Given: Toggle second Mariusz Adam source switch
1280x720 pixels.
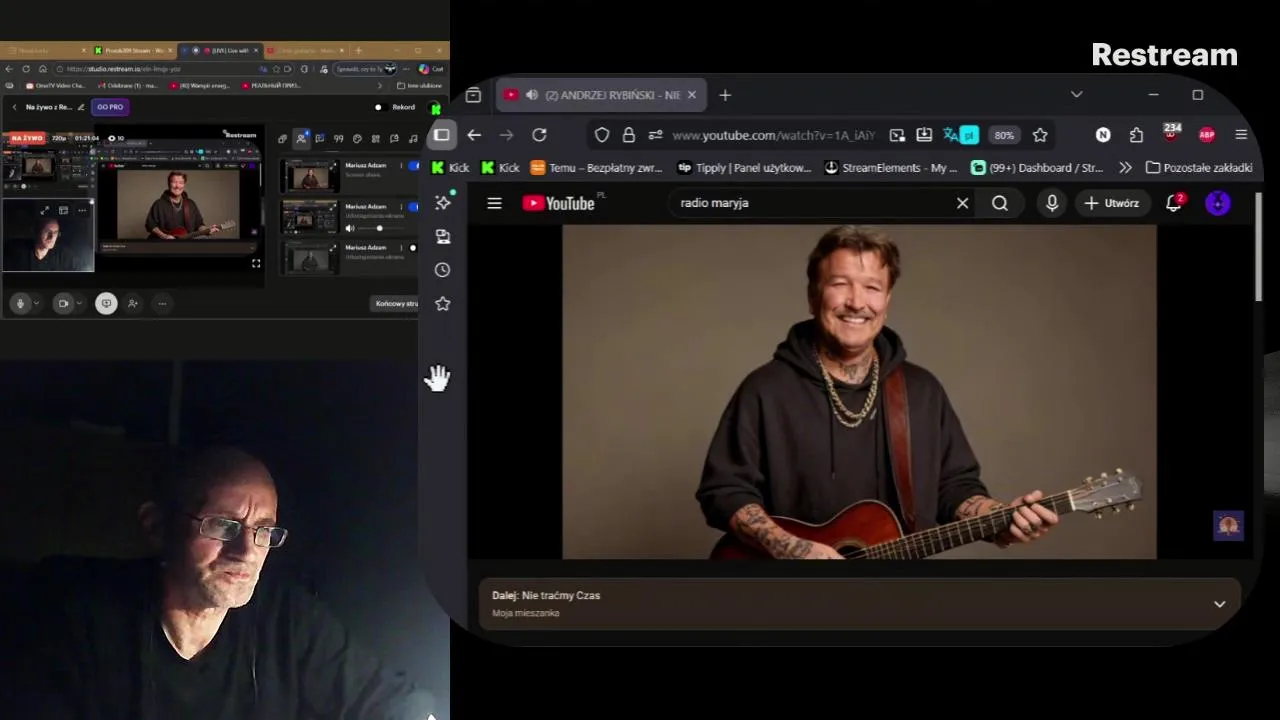Looking at the screenshot, I should click(414, 207).
